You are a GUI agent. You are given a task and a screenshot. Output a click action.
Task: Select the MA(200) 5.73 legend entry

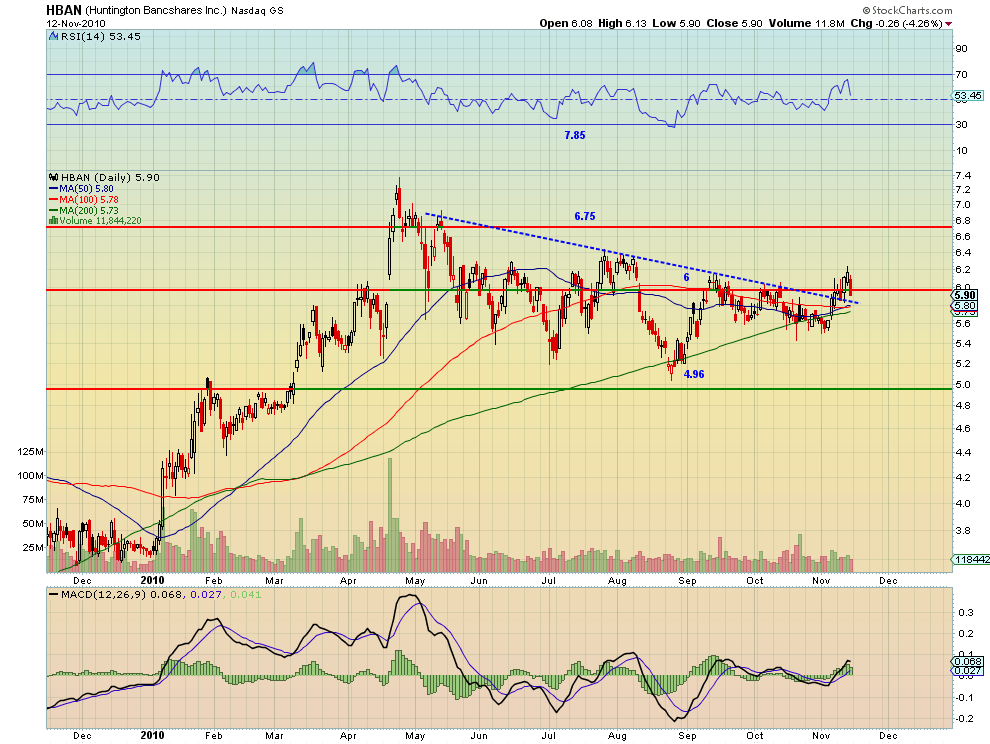click(x=84, y=210)
